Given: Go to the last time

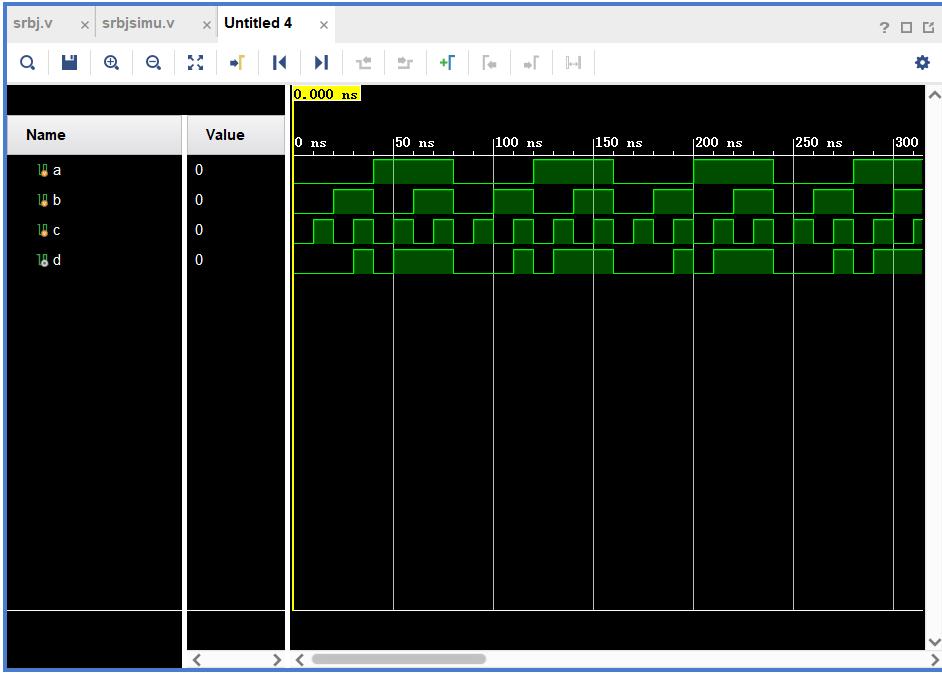Looking at the screenshot, I should point(321,63).
